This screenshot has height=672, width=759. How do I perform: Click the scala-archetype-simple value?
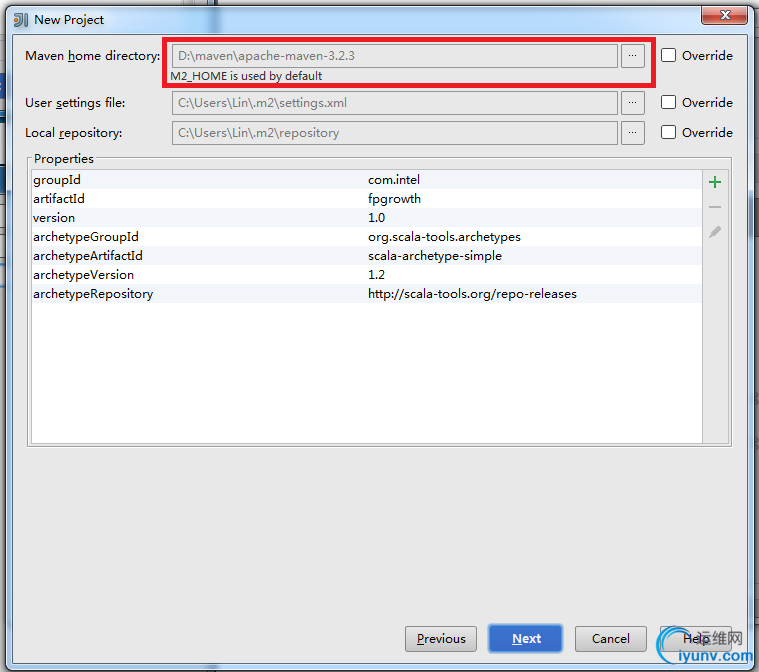coord(435,256)
